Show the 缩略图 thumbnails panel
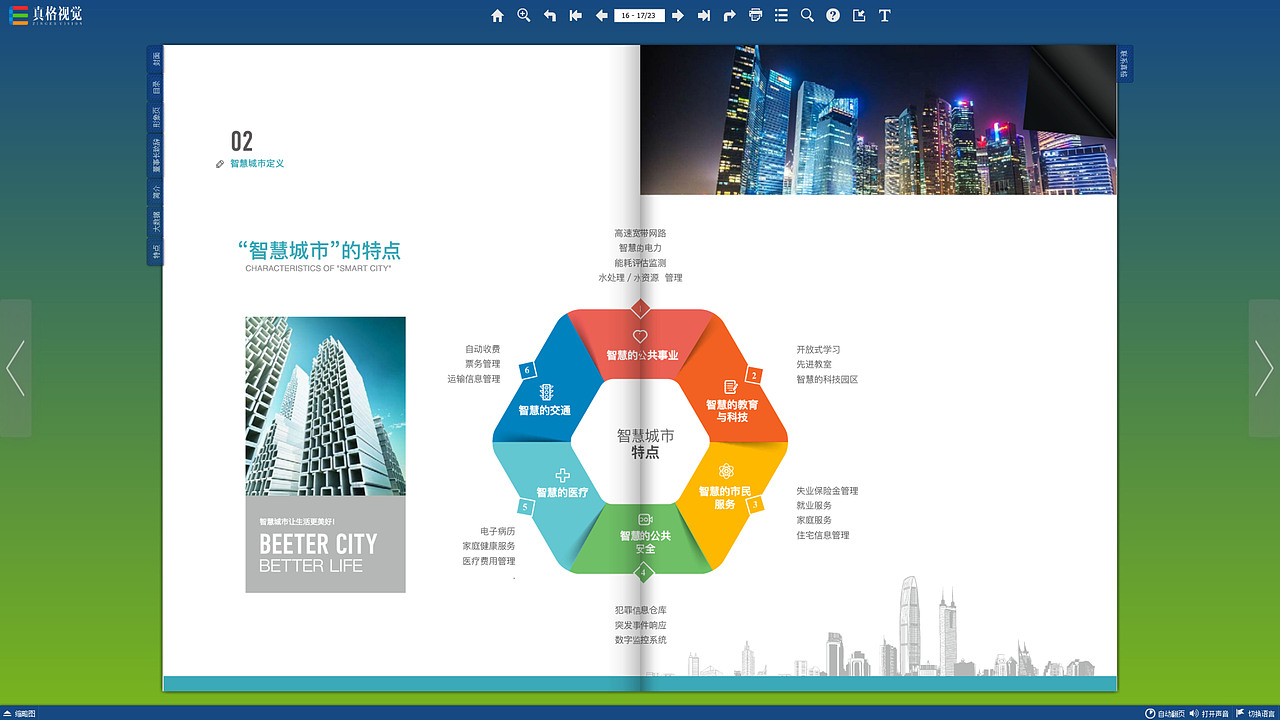 point(19,713)
